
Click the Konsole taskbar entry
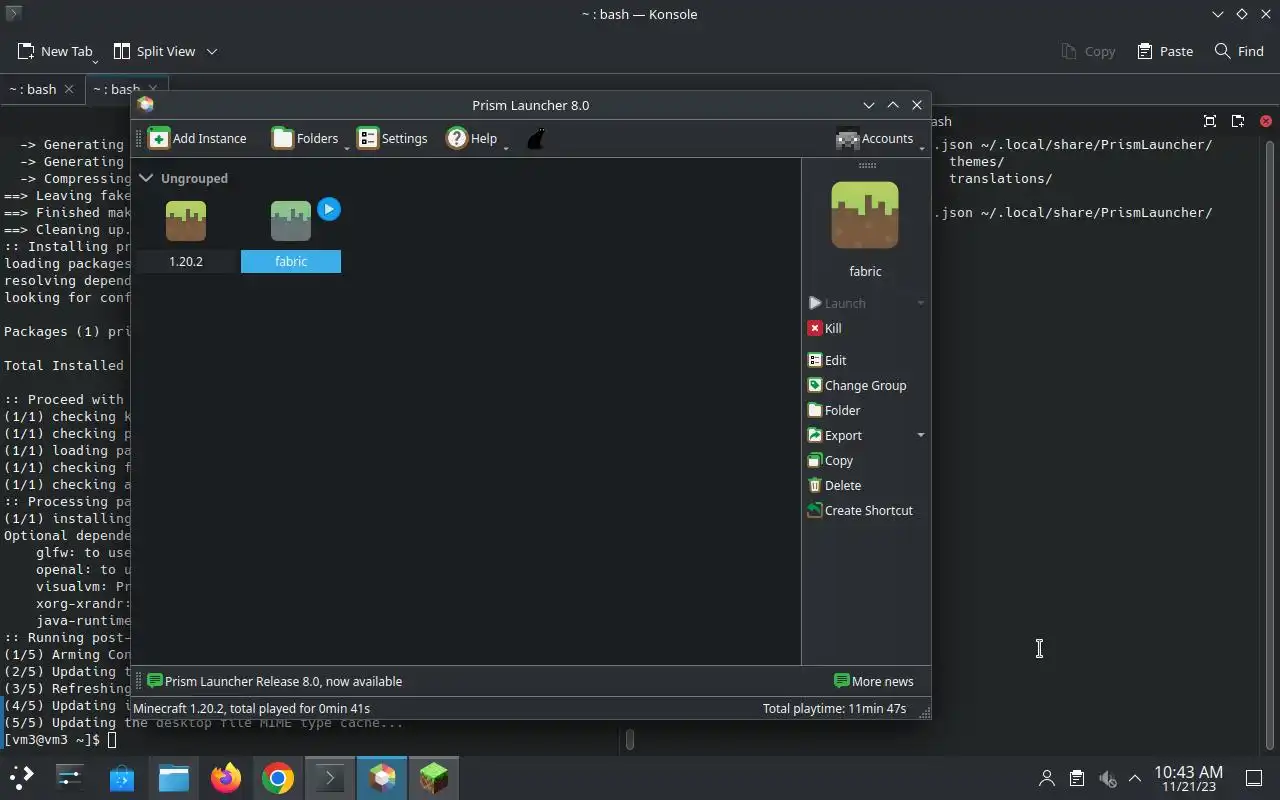(x=330, y=777)
